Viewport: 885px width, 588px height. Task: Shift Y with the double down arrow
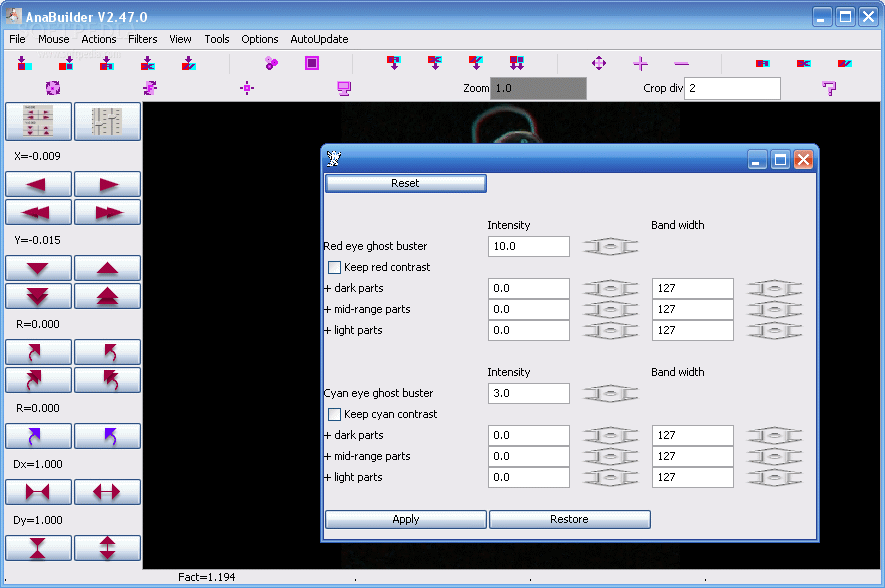click(38, 296)
